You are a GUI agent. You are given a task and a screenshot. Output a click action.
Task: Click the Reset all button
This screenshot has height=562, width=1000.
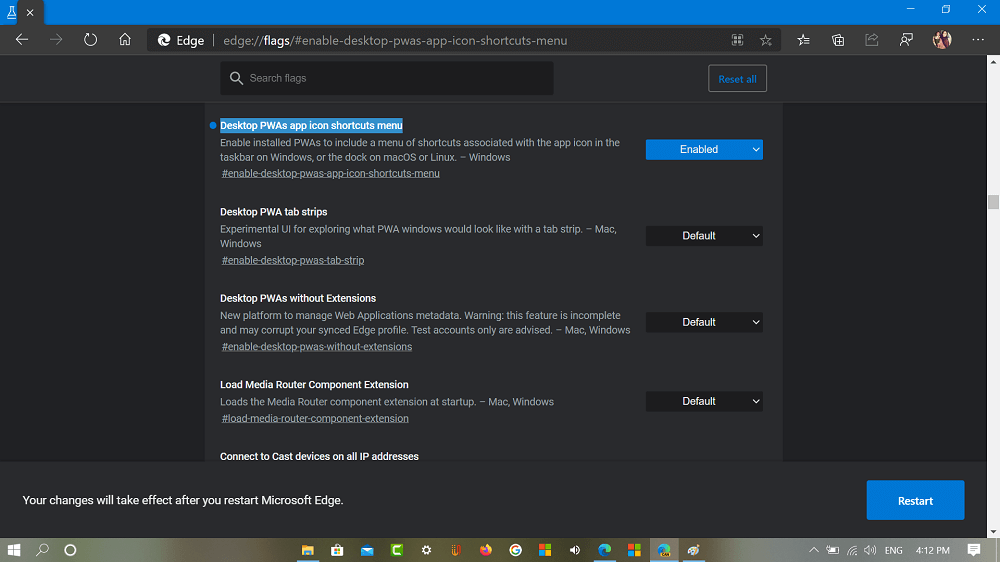tap(737, 78)
